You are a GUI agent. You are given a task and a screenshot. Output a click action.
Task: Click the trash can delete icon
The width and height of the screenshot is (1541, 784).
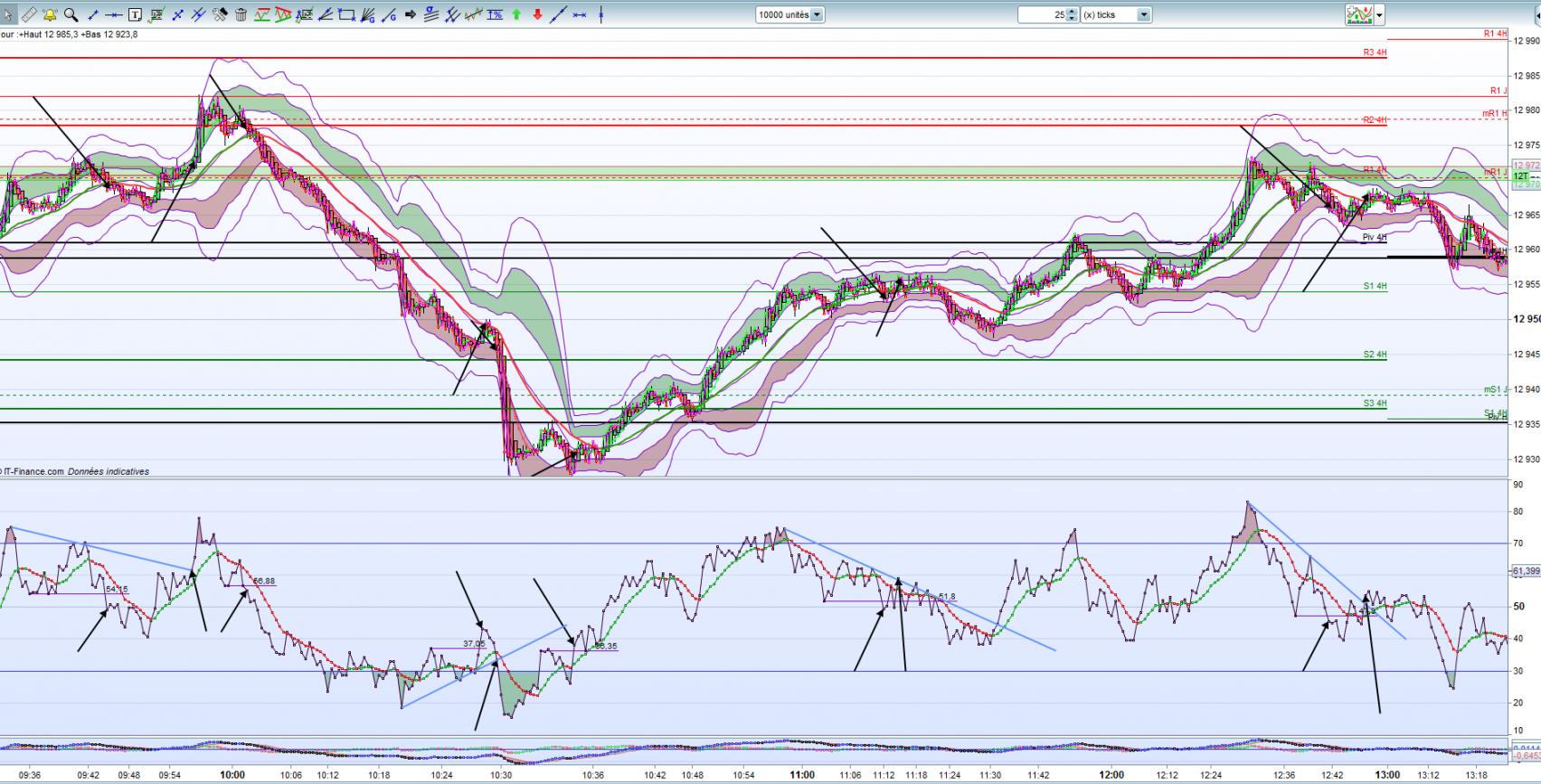pos(241,14)
